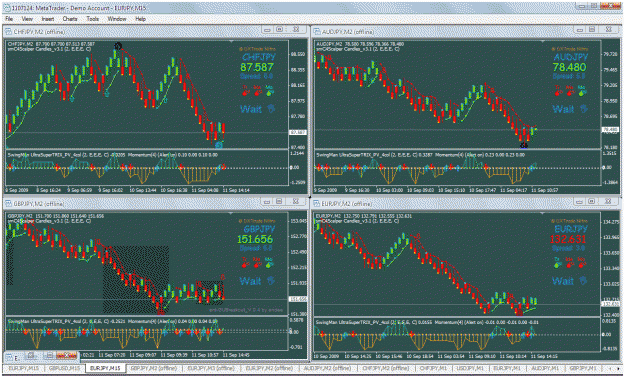Click the blue AUDJPY symbol label
The height and width of the screenshot is (376, 625).
[x=571, y=57]
